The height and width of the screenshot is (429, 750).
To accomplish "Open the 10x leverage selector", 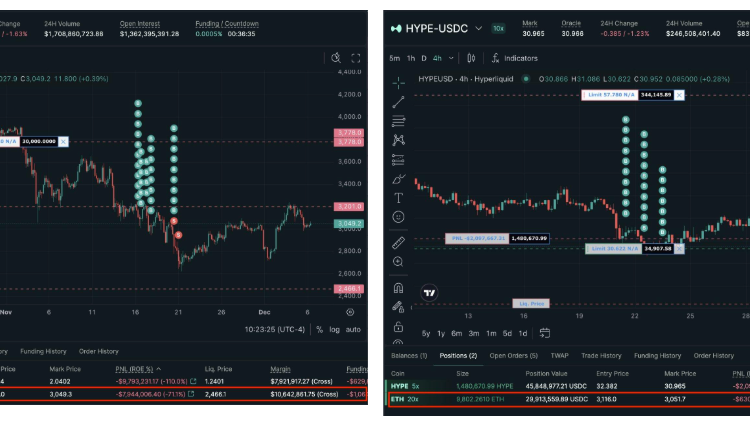I will [x=498, y=28].
